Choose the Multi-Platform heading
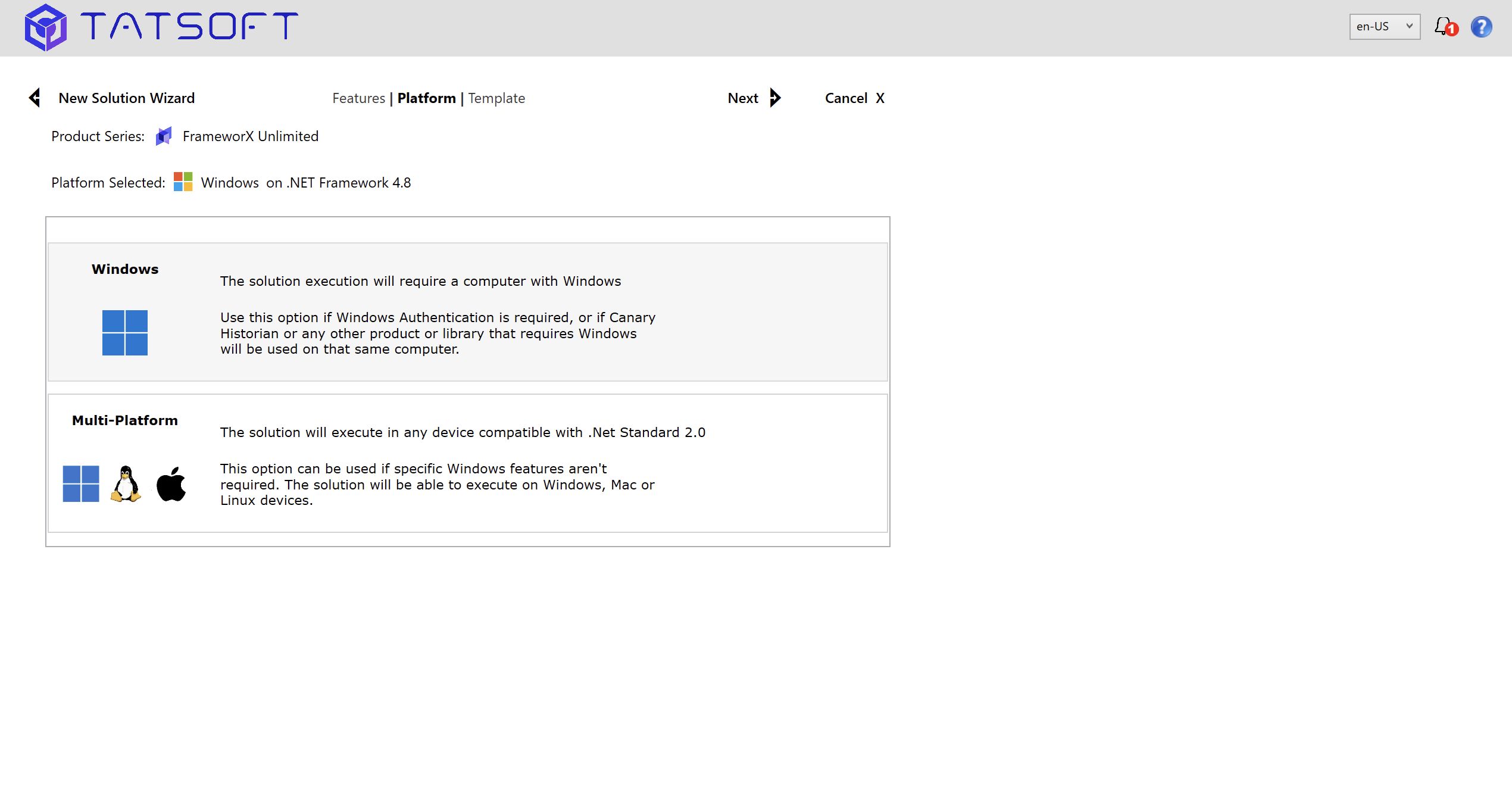This screenshot has width=1512, height=805. 125,420
